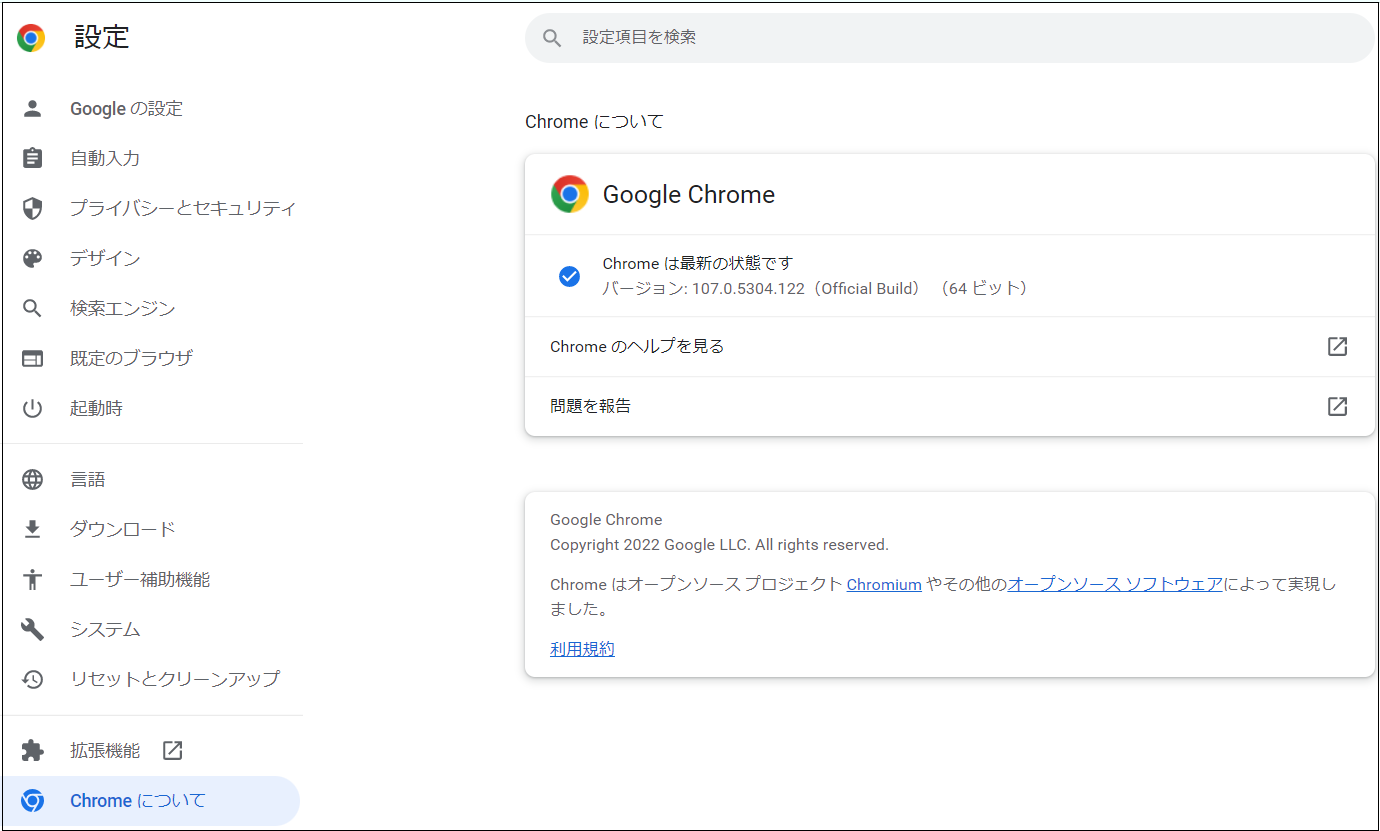Open 既定のブラウザ settings section
Image resolution: width=1380 pixels, height=831 pixels.
pyautogui.click(x=131, y=358)
